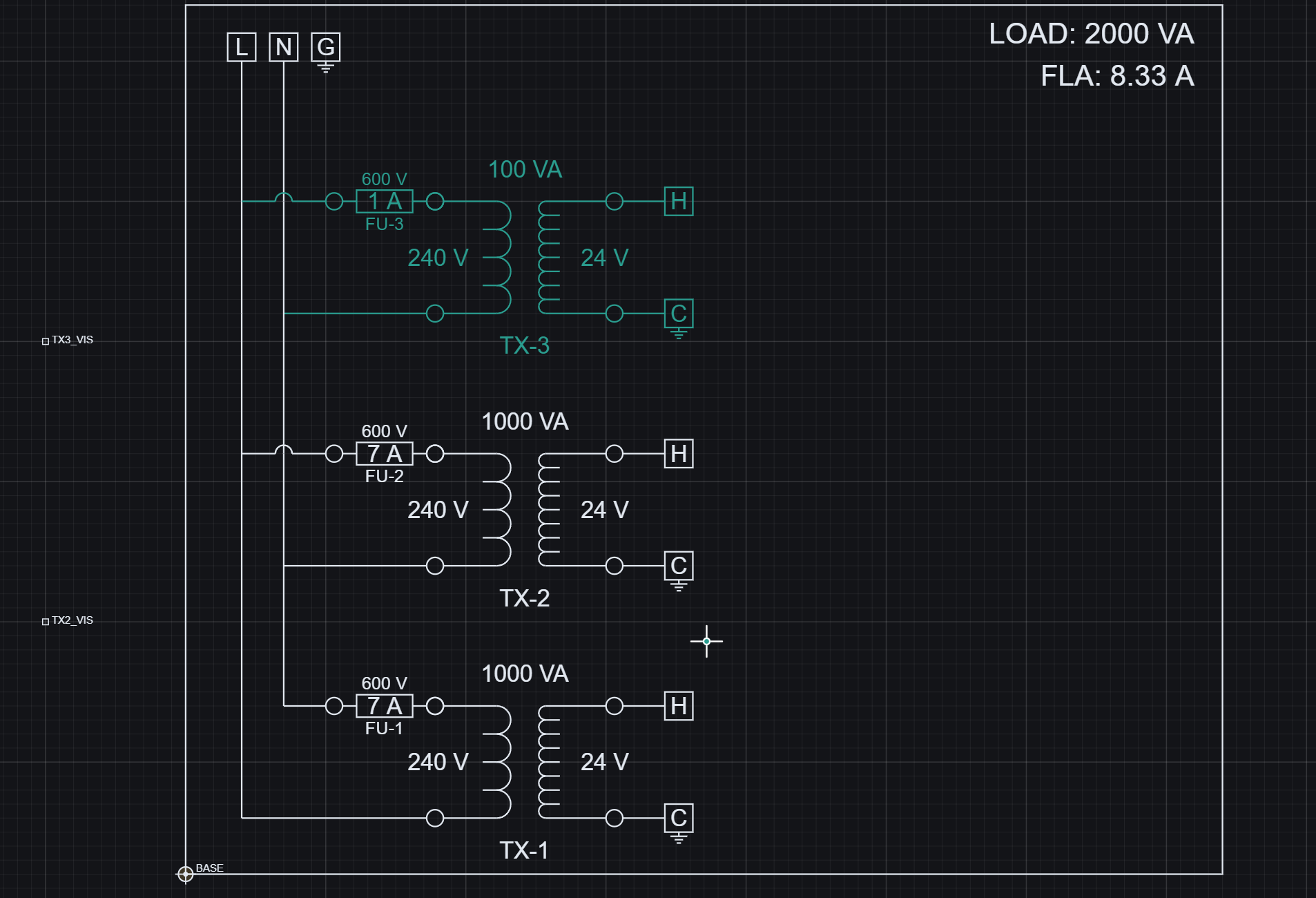The width and height of the screenshot is (1316, 898).
Task: Select the N neutral terminal box
Action: (x=284, y=47)
